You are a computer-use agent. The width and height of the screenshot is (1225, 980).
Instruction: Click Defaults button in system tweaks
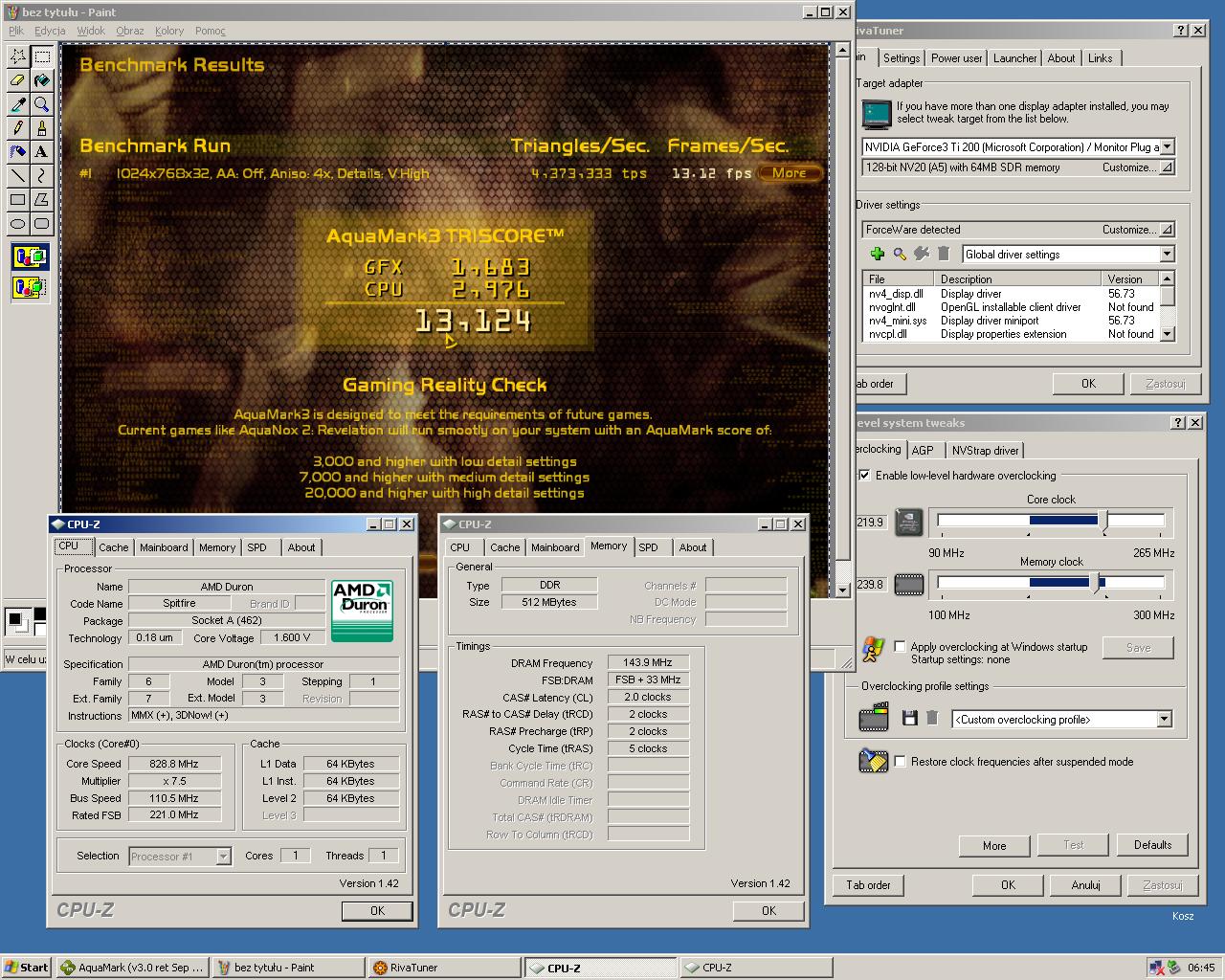[1152, 845]
